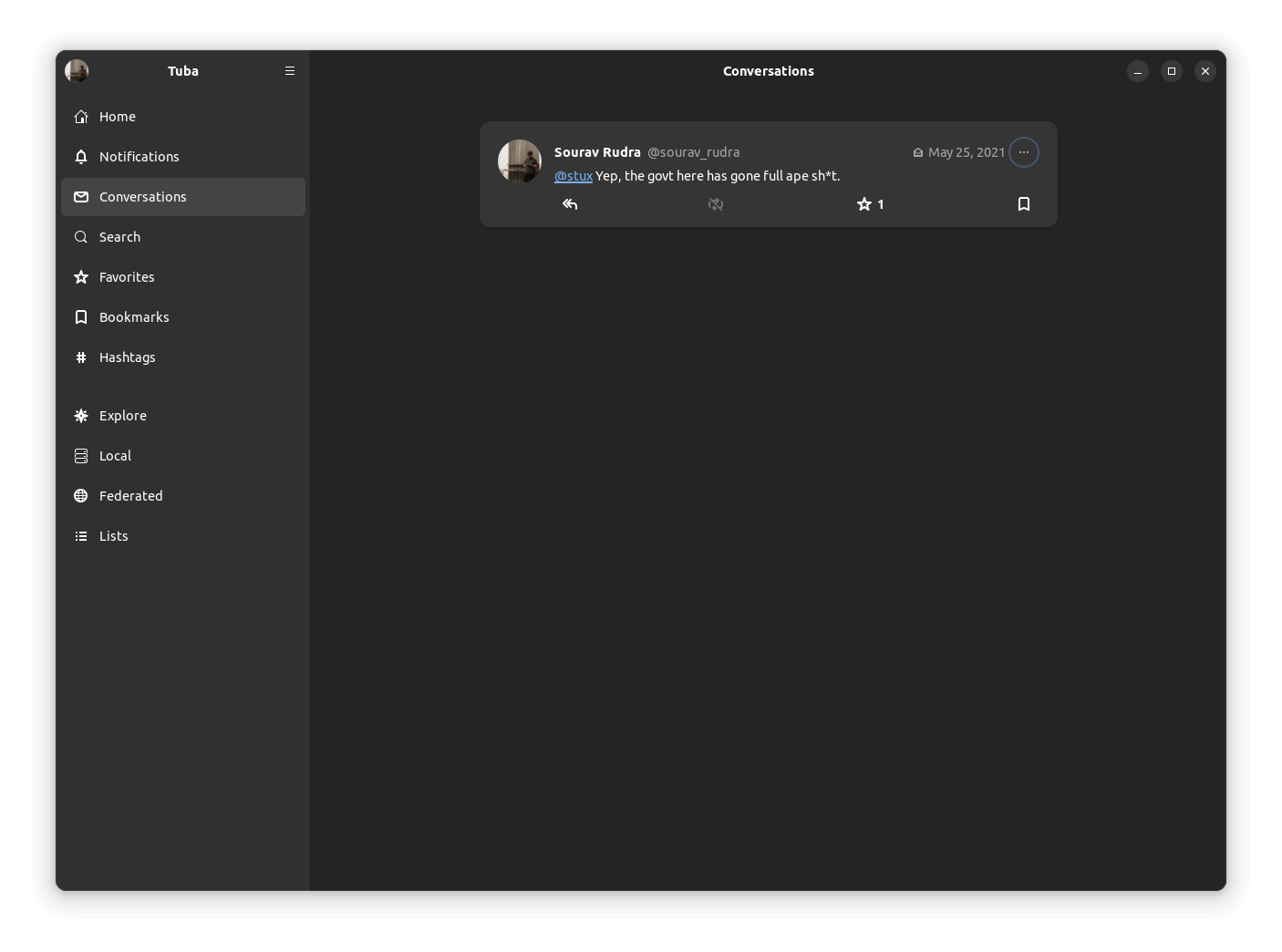1282x952 pixels.
Task: Go to the Home feed
Action: click(x=117, y=117)
